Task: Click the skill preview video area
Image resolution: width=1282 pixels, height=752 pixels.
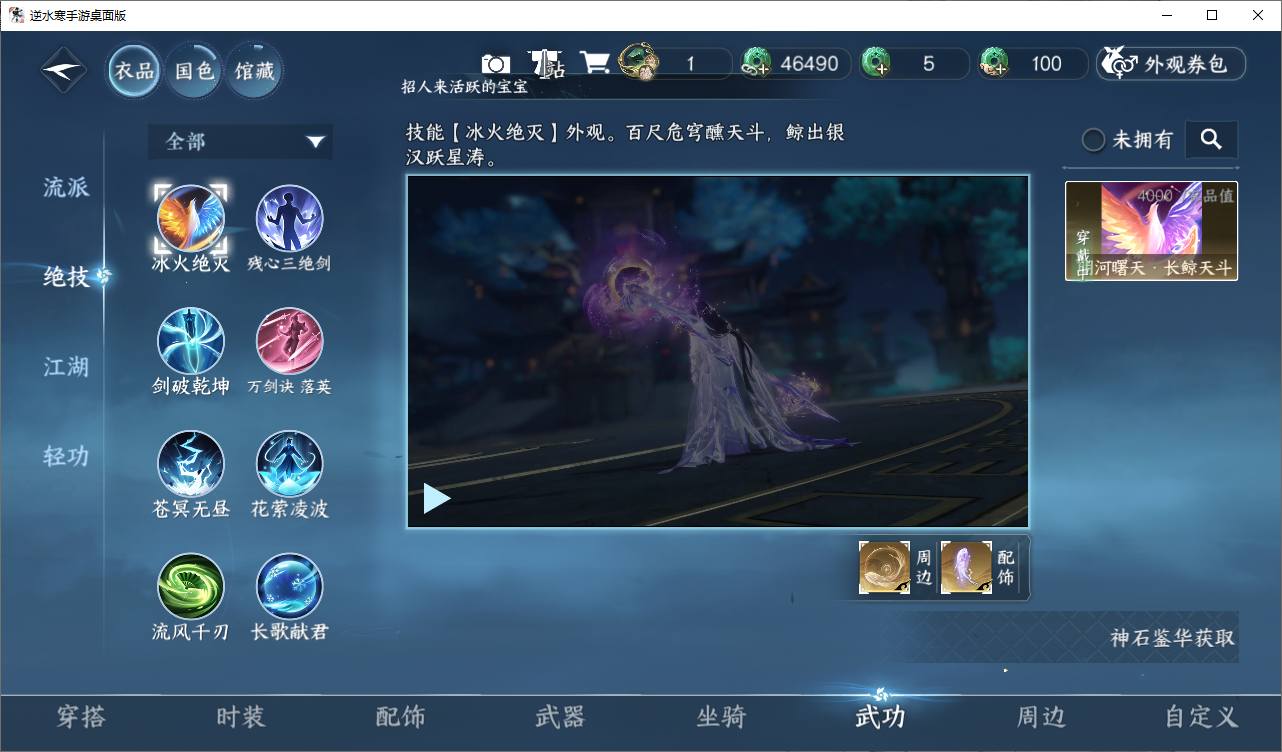Action: pyautogui.click(x=718, y=351)
